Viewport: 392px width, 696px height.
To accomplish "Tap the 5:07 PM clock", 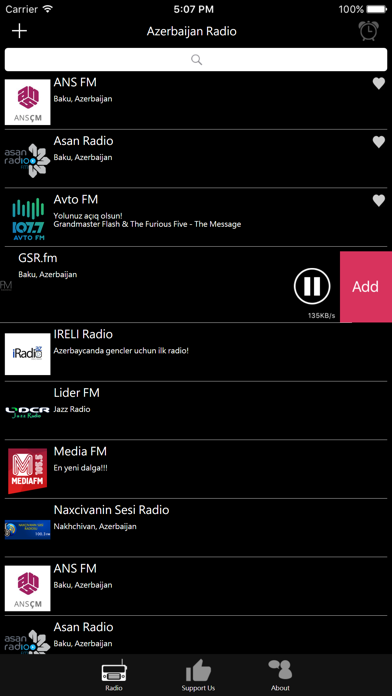I will tap(194, 9).
